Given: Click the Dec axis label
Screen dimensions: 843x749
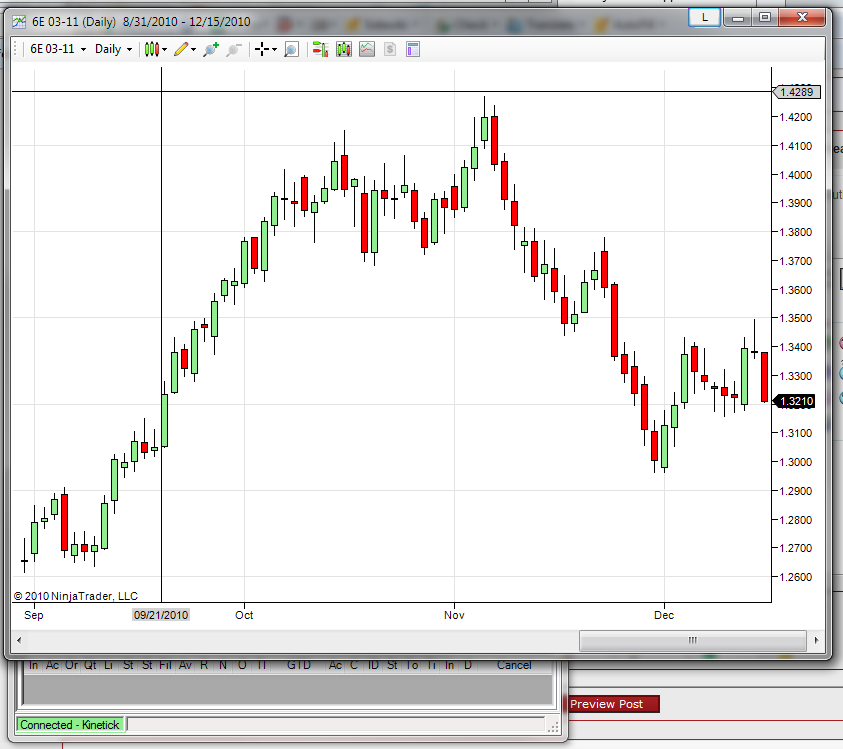Looking at the screenshot, I should (x=664, y=615).
